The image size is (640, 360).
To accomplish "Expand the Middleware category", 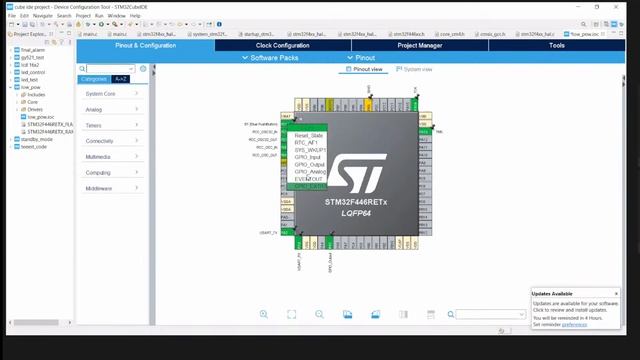I will tap(112, 188).
